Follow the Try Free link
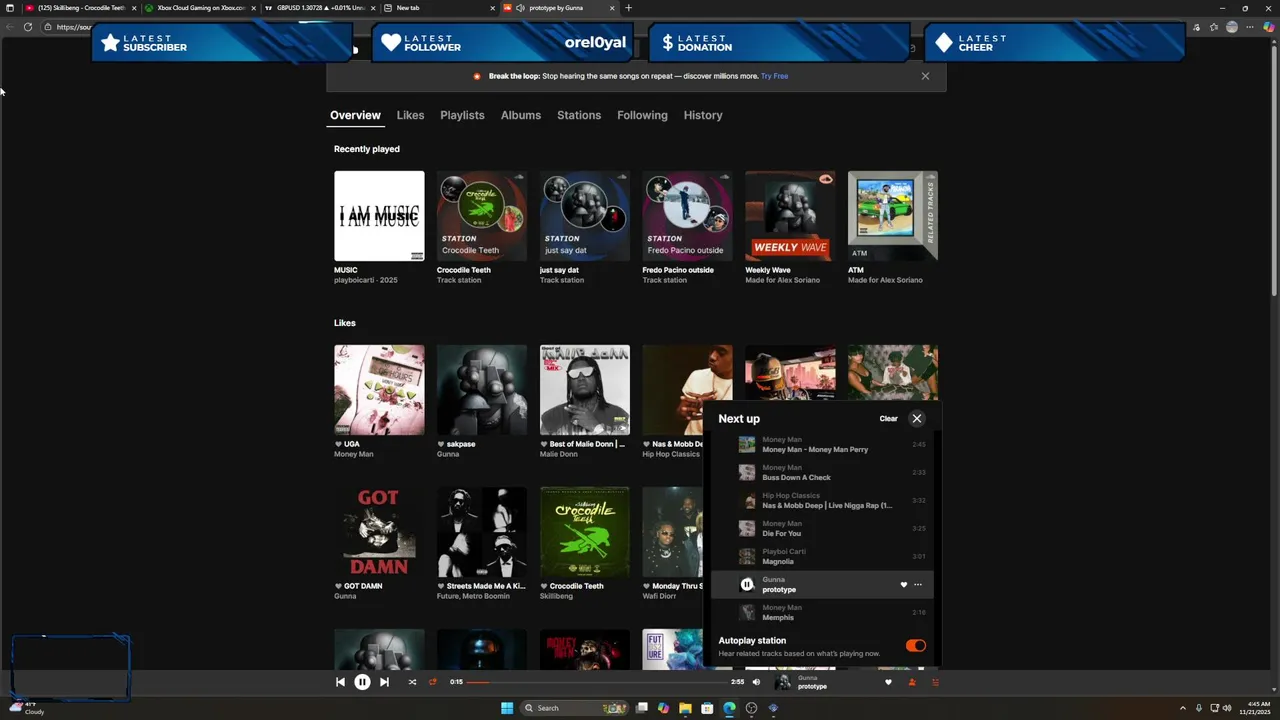This screenshot has width=1280, height=720. pyautogui.click(x=774, y=76)
